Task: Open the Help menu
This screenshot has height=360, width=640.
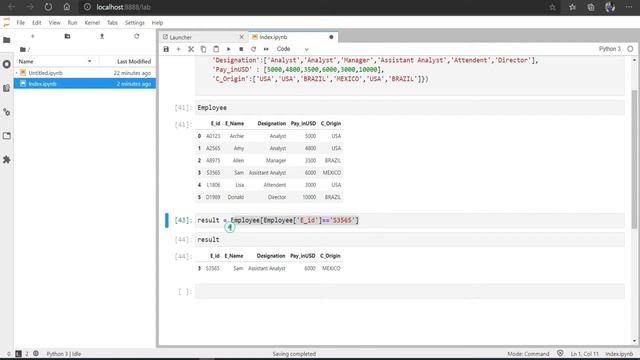Action: [x=157, y=23]
